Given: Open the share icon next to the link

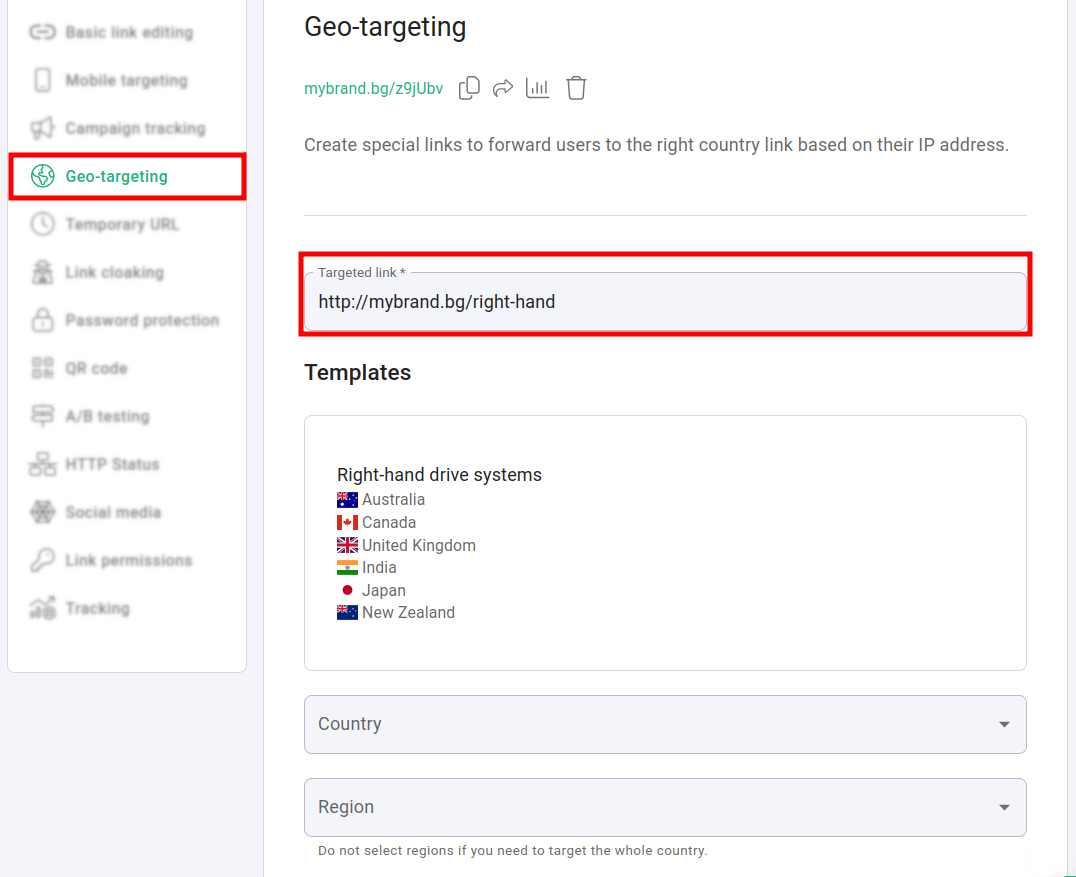Looking at the screenshot, I should tap(503, 88).
